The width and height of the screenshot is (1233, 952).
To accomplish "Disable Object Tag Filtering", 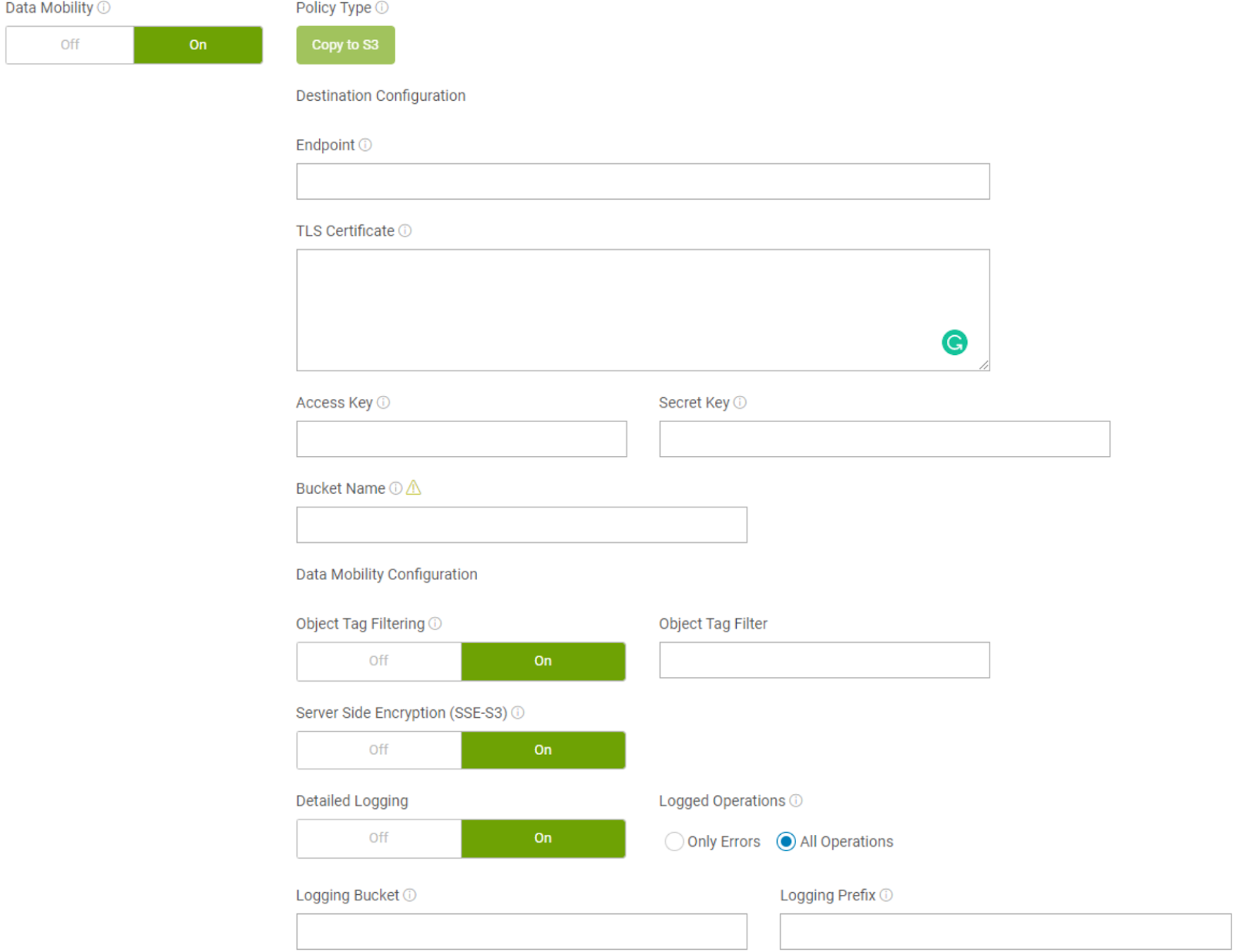I will (x=378, y=661).
